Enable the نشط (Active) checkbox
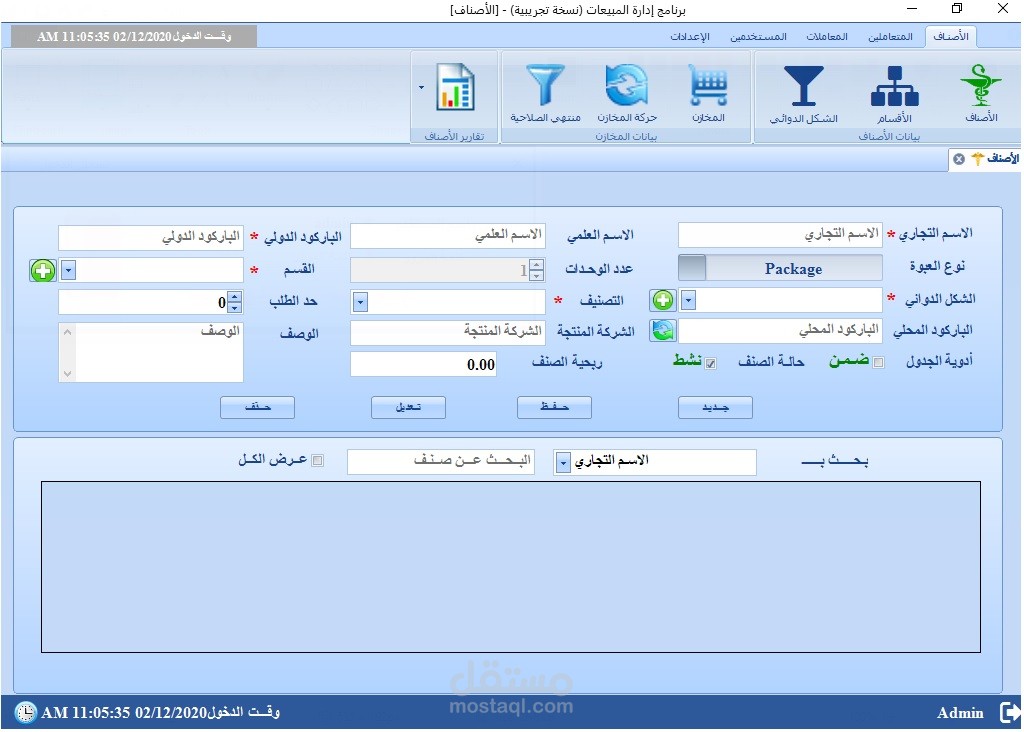Viewport: 1024px width, 732px height. tap(711, 363)
